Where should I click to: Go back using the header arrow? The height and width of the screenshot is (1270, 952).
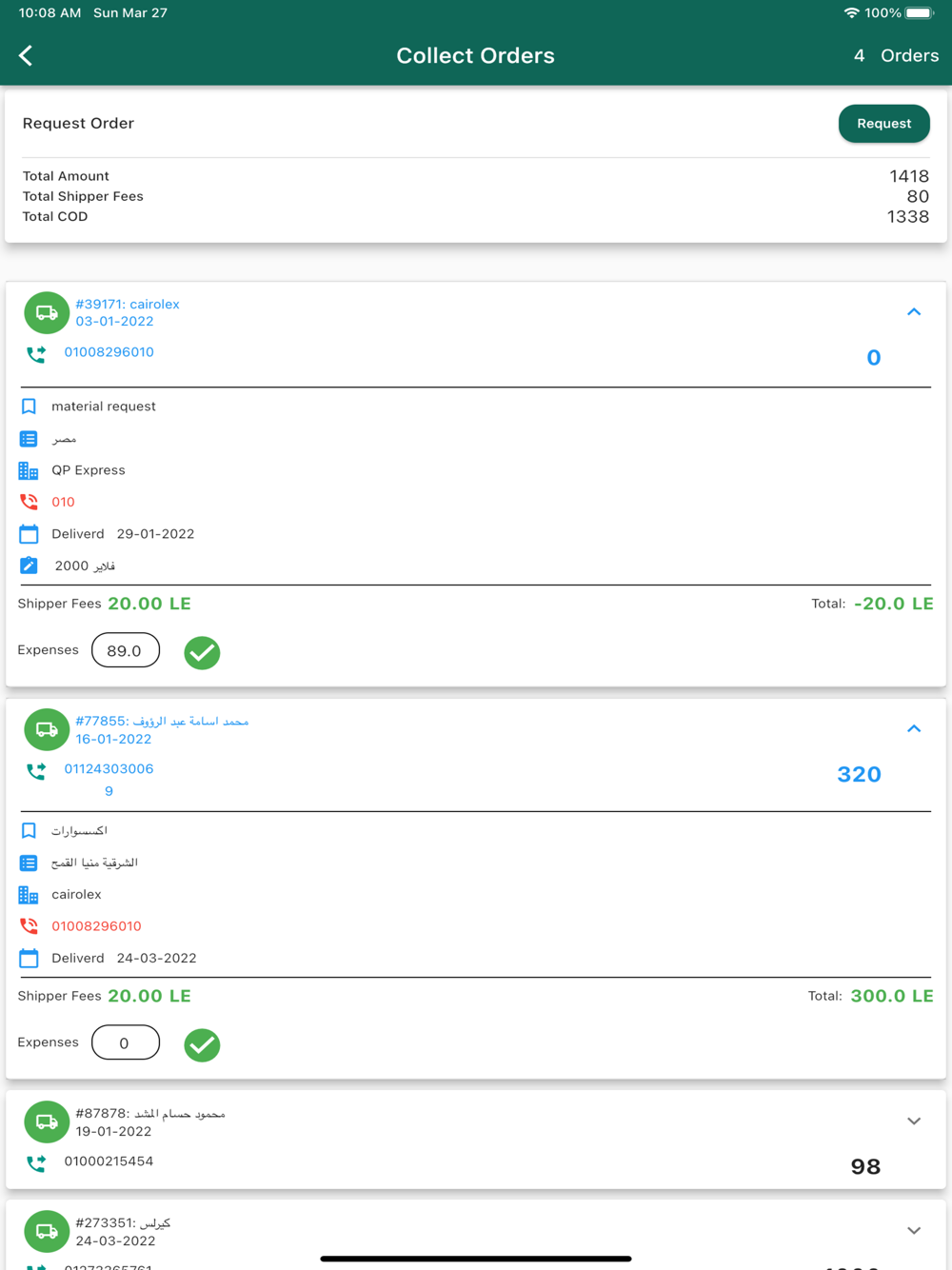[x=26, y=56]
